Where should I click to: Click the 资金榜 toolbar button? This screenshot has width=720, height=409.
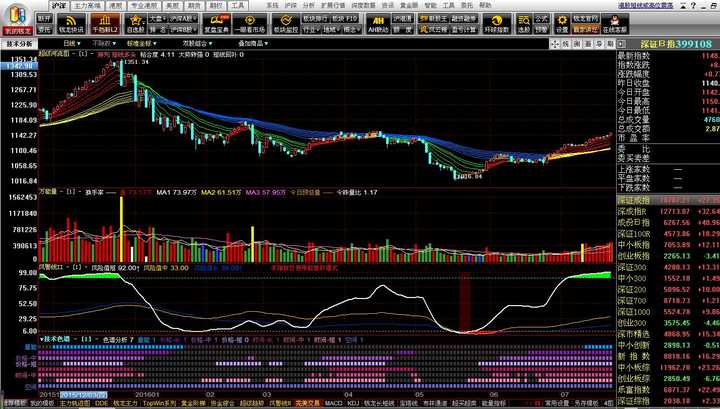point(433,29)
